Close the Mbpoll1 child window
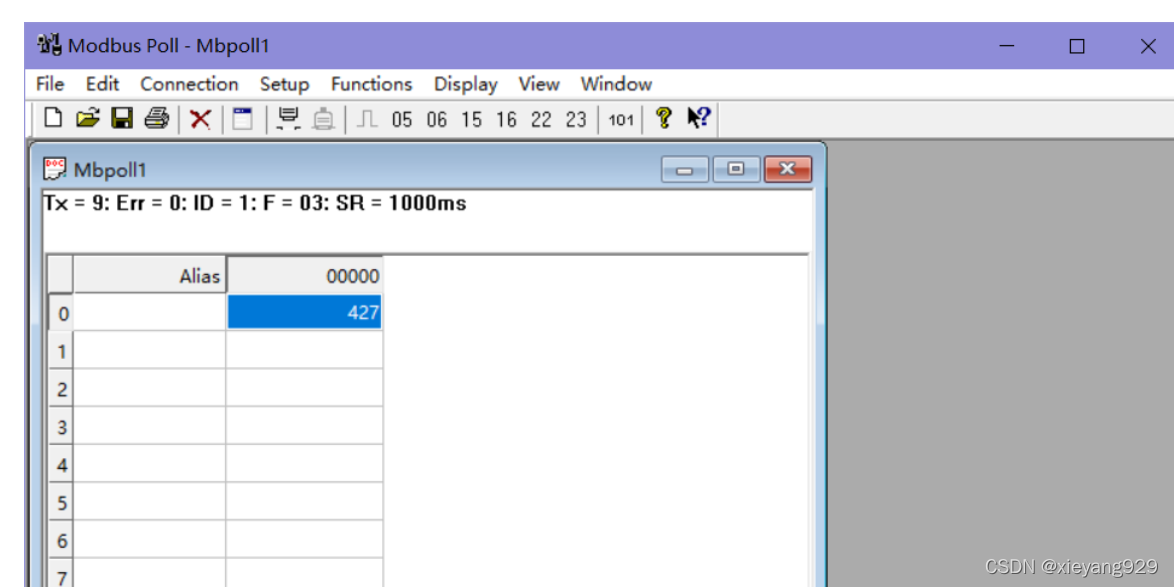This screenshot has height=587, width=1174. [788, 170]
